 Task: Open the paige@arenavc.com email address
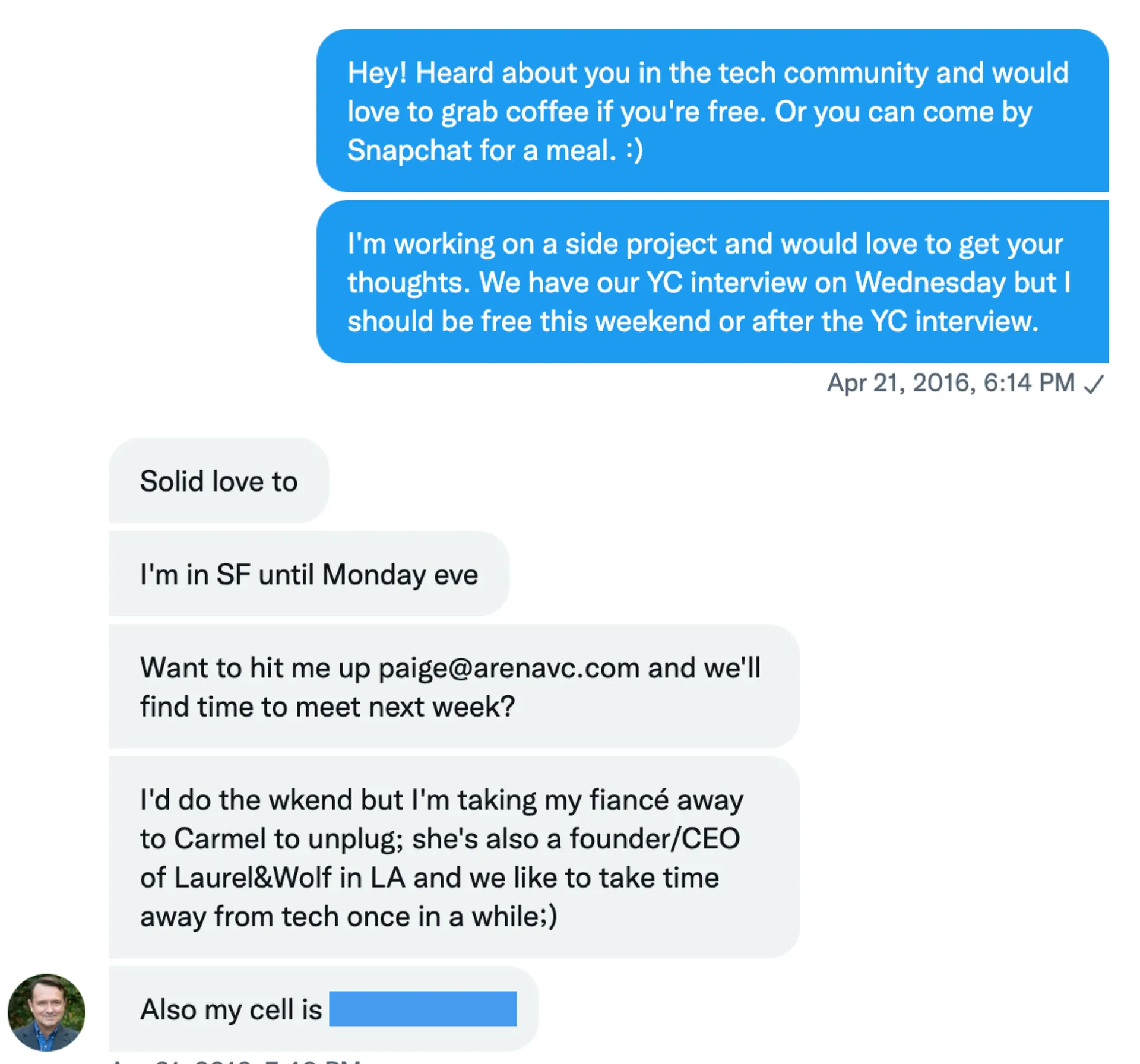click(509, 668)
